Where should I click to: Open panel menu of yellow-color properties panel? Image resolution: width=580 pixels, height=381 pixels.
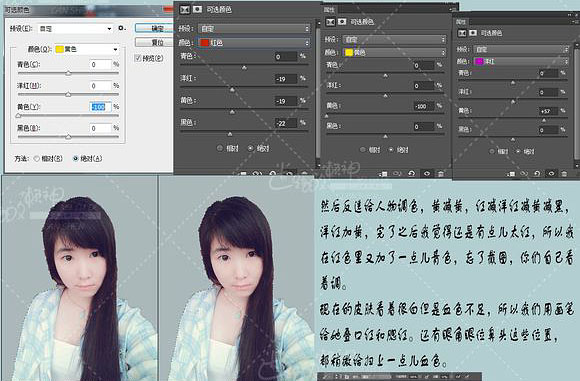pyautogui.click(x=453, y=9)
